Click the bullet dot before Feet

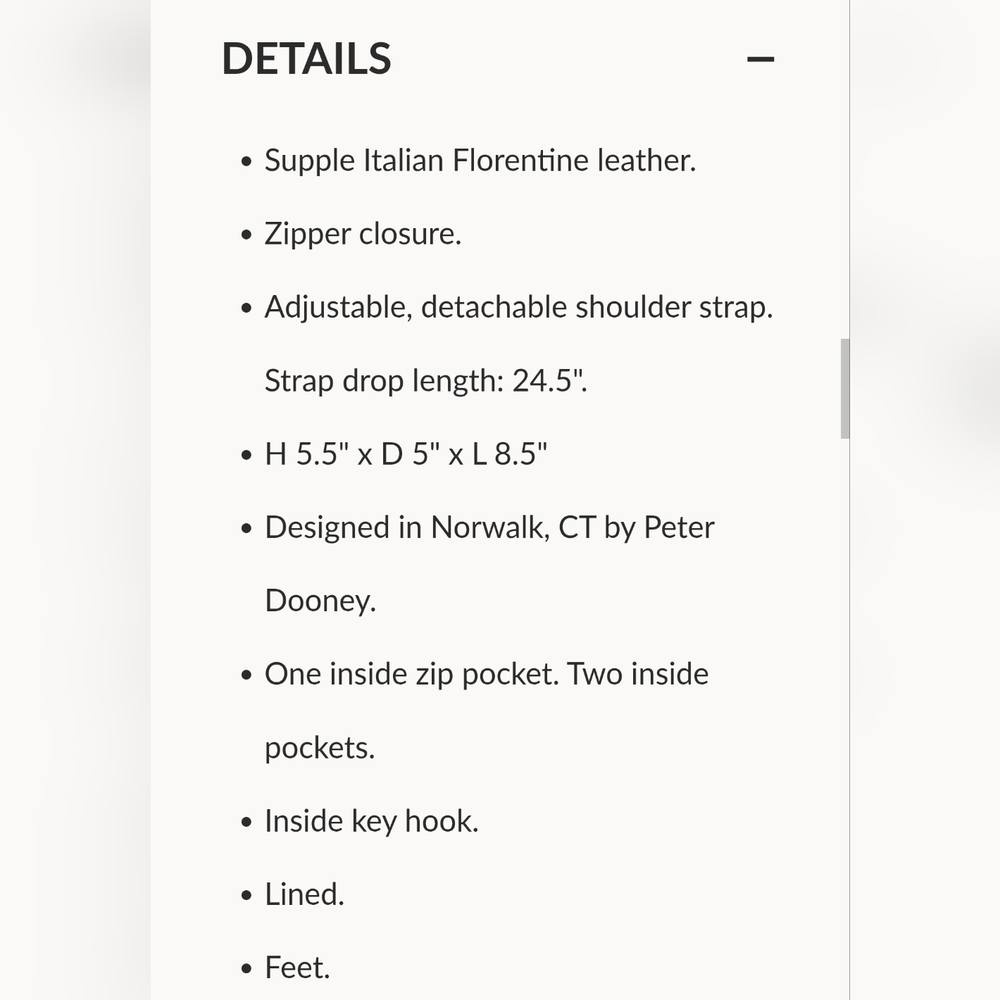coord(247,969)
